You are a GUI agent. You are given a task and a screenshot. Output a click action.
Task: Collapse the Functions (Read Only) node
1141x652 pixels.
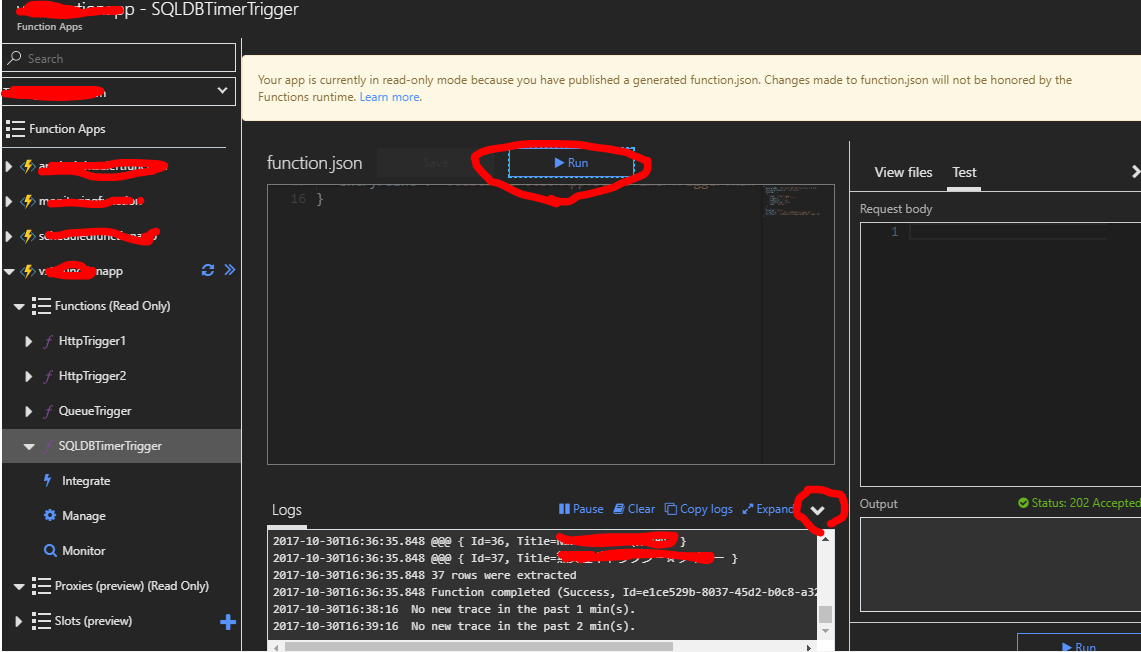pyautogui.click(x=19, y=306)
